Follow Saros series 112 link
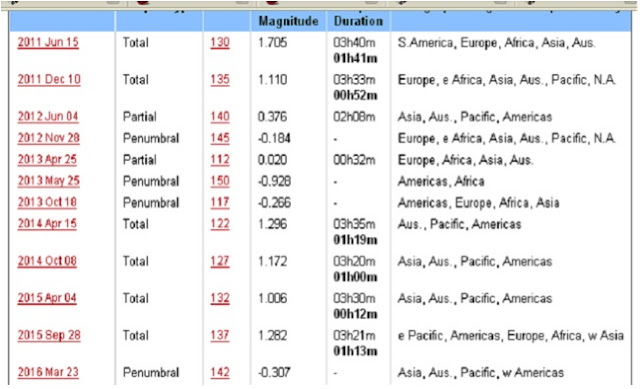Viewport: 640px width, 389px height. click(x=220, y=159)
